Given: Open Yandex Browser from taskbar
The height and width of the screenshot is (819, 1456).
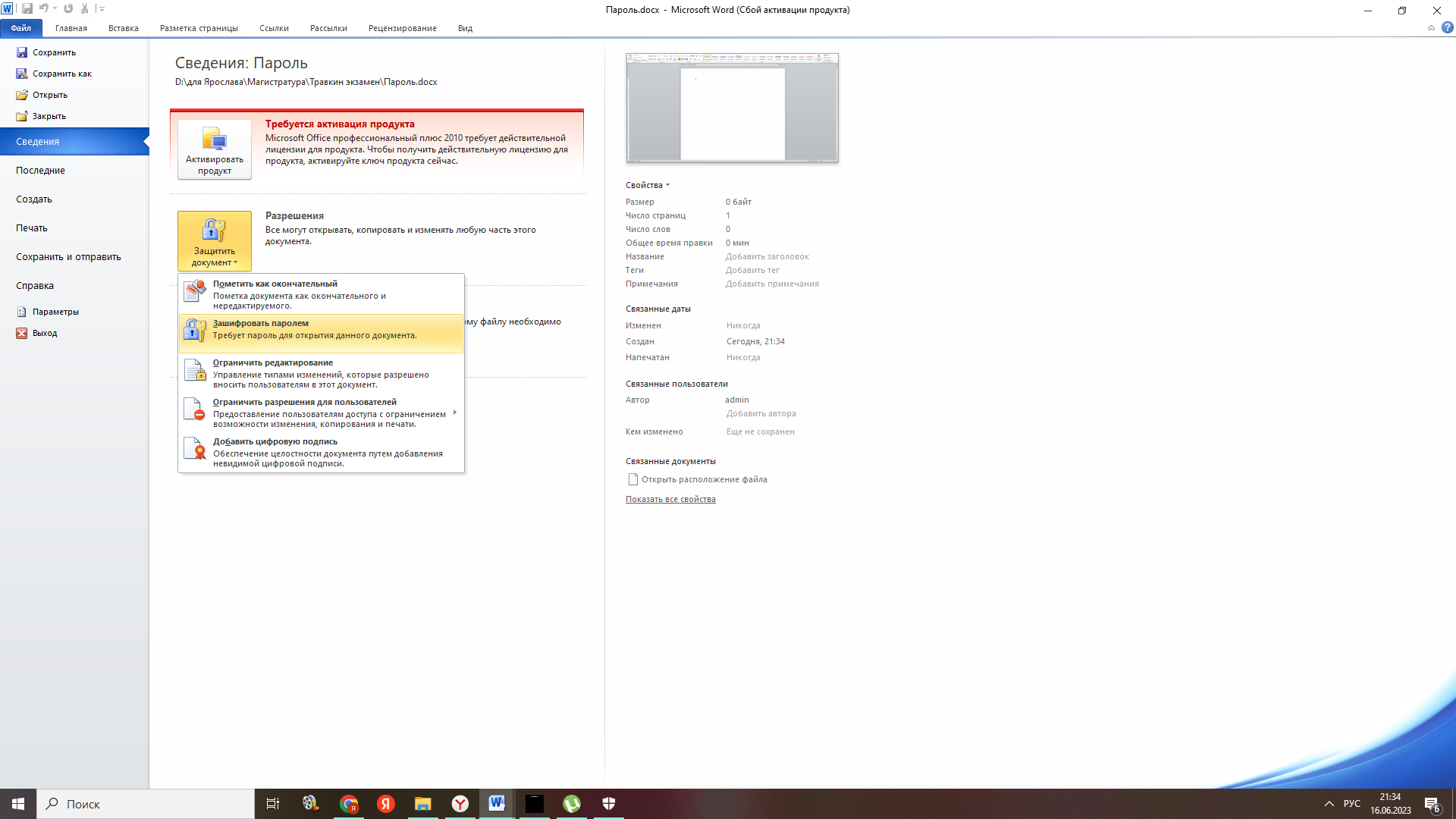Looking at the screenshot, I should [460, 804].
